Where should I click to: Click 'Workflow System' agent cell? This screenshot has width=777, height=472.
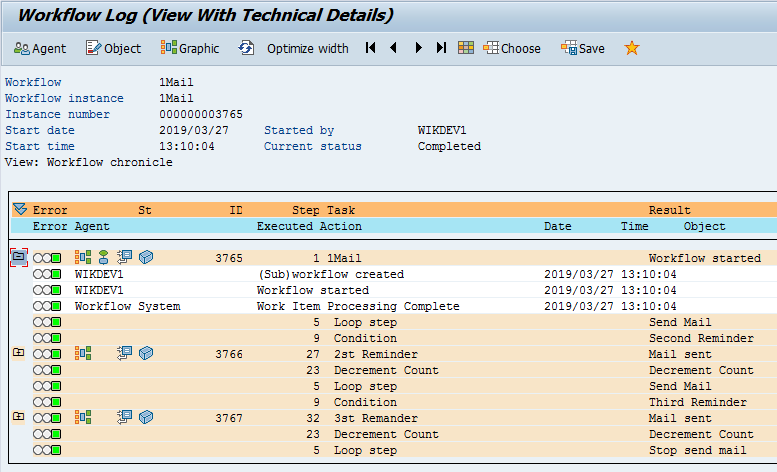point(127,306)
